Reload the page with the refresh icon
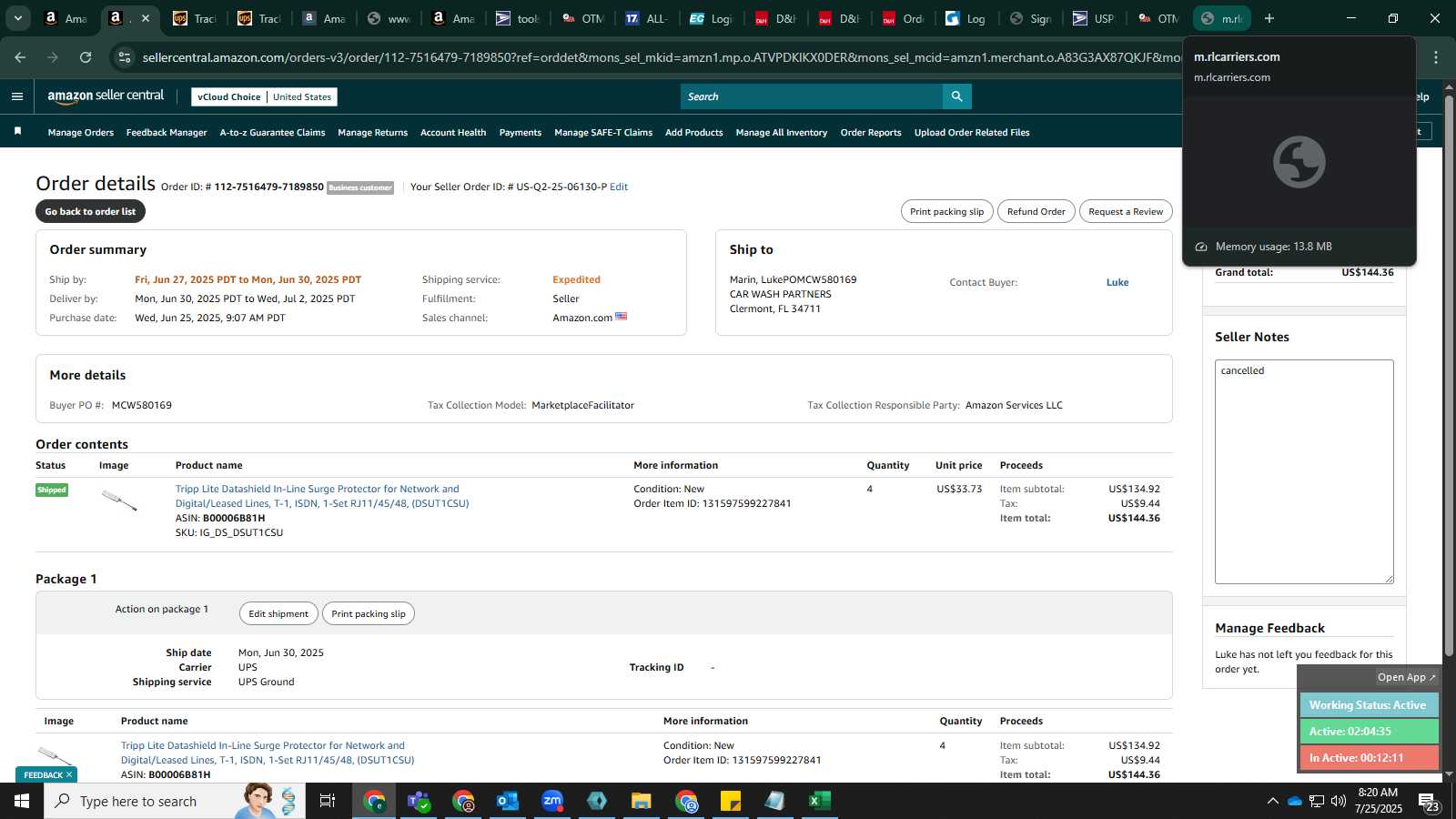1456x819 pixels. 86,57
